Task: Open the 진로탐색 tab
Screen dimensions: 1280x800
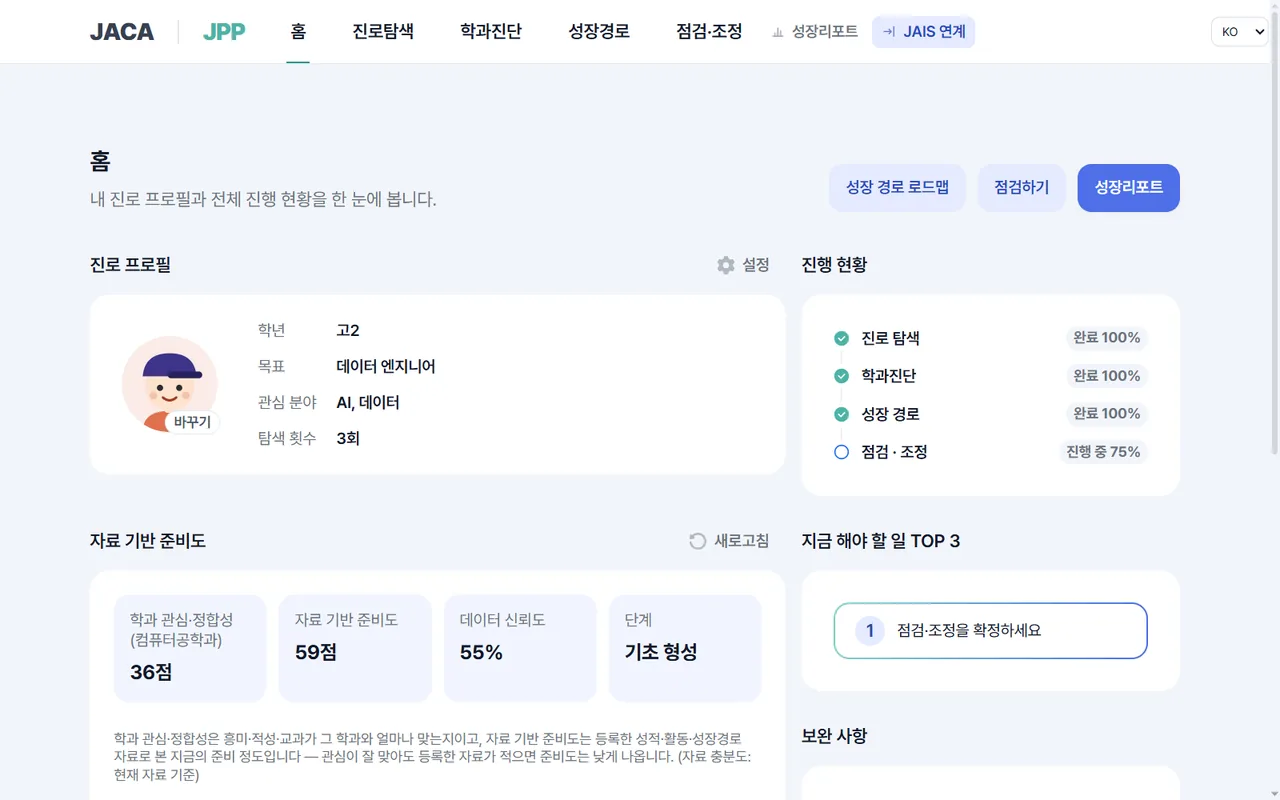Action: pyautogui.click(x=383, y=32)
